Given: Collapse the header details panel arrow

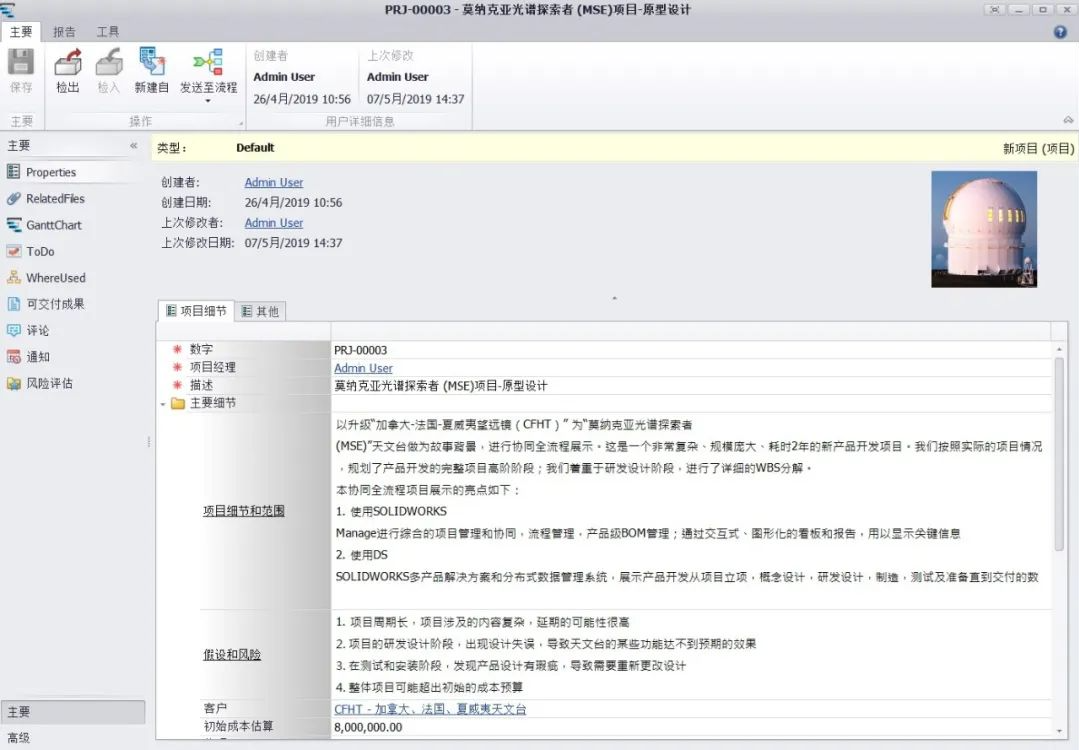Looking at the screenshot, I should coord(615,298).
